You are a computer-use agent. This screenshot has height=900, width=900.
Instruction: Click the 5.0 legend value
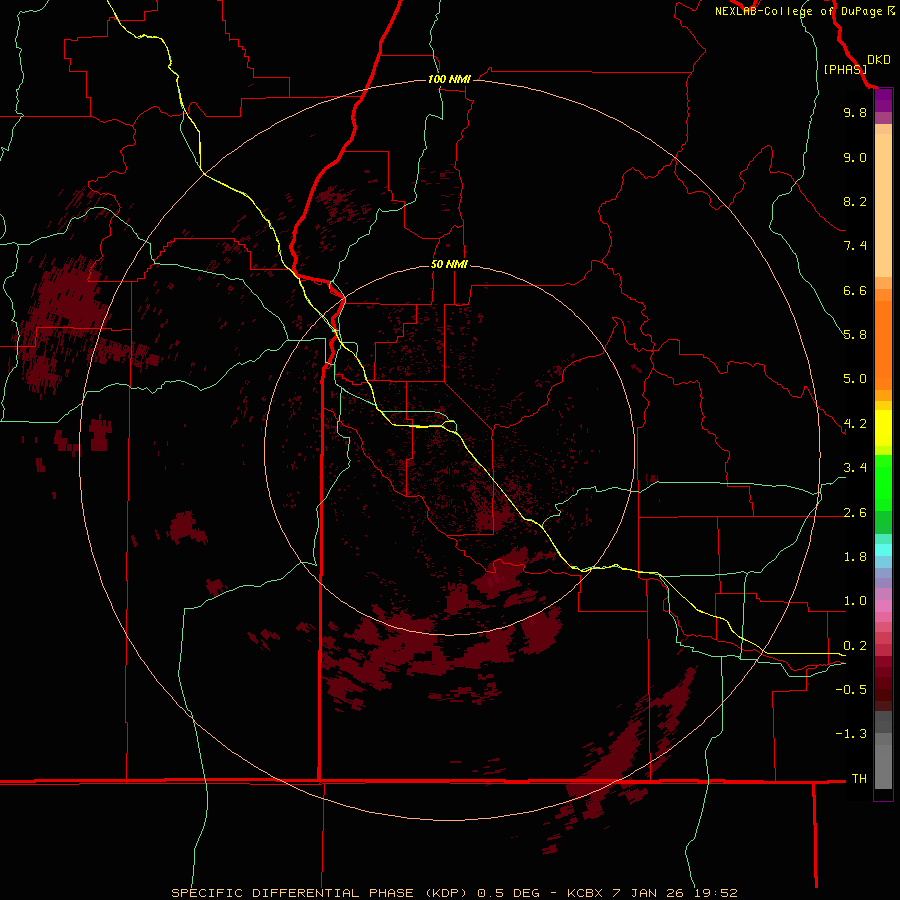(x=855, y=379)
